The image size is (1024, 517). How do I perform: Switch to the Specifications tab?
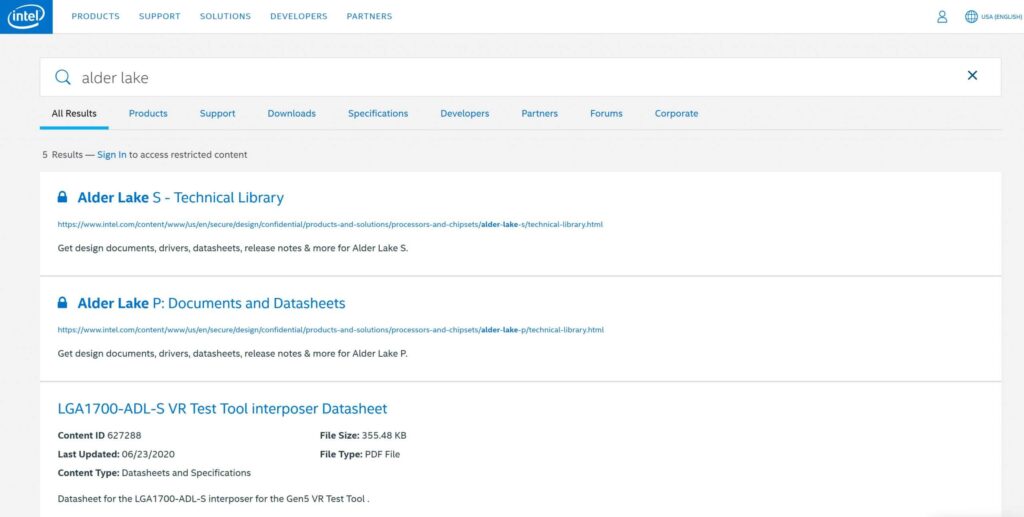[x=377, y=114]
